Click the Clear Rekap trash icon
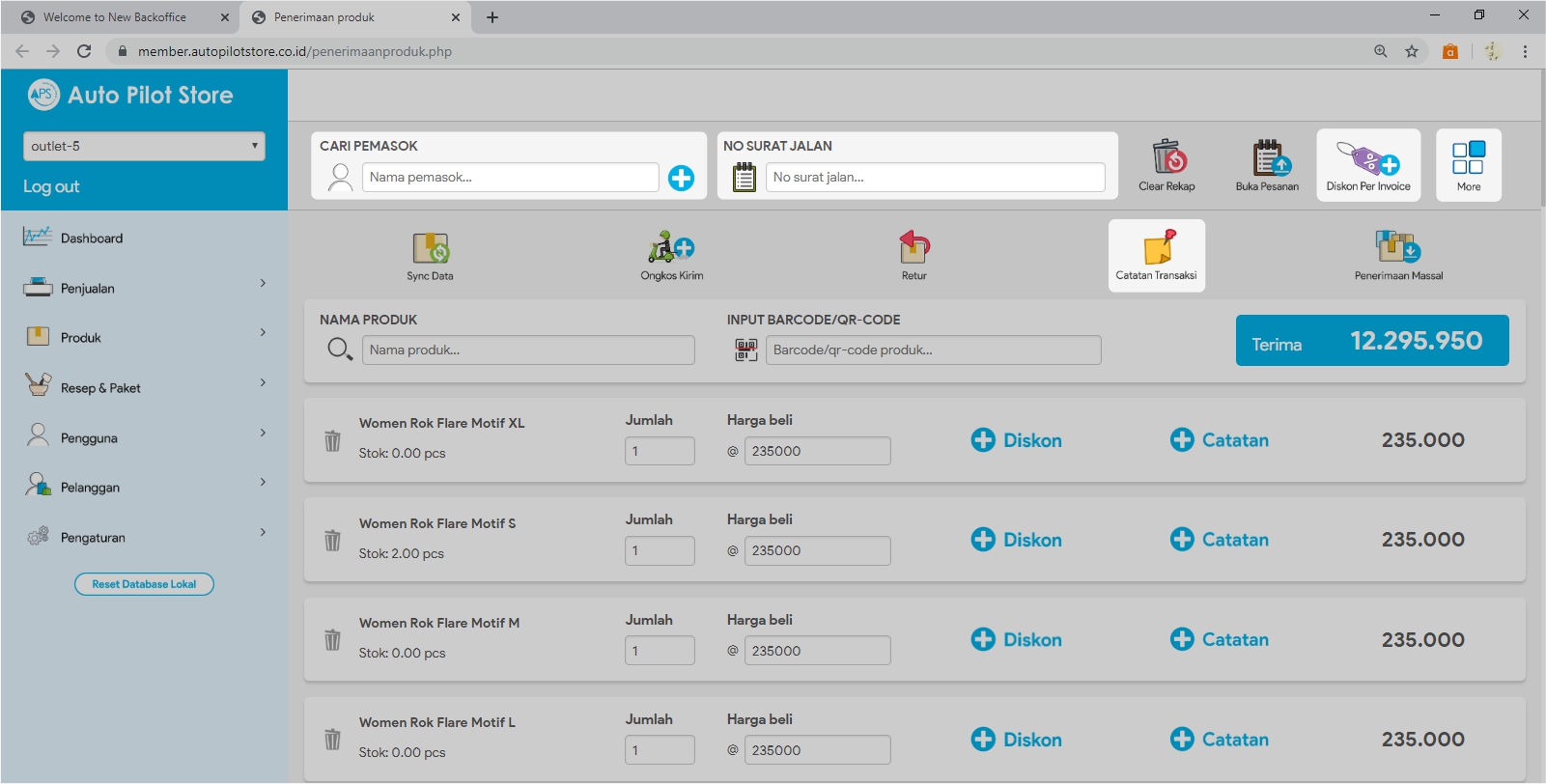 pos(1167,157)
